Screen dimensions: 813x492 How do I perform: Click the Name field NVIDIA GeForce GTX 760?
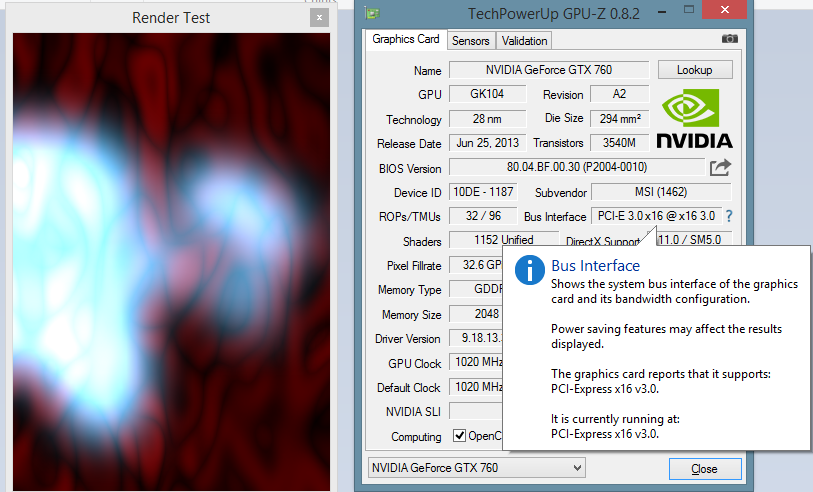pos(549,70)
